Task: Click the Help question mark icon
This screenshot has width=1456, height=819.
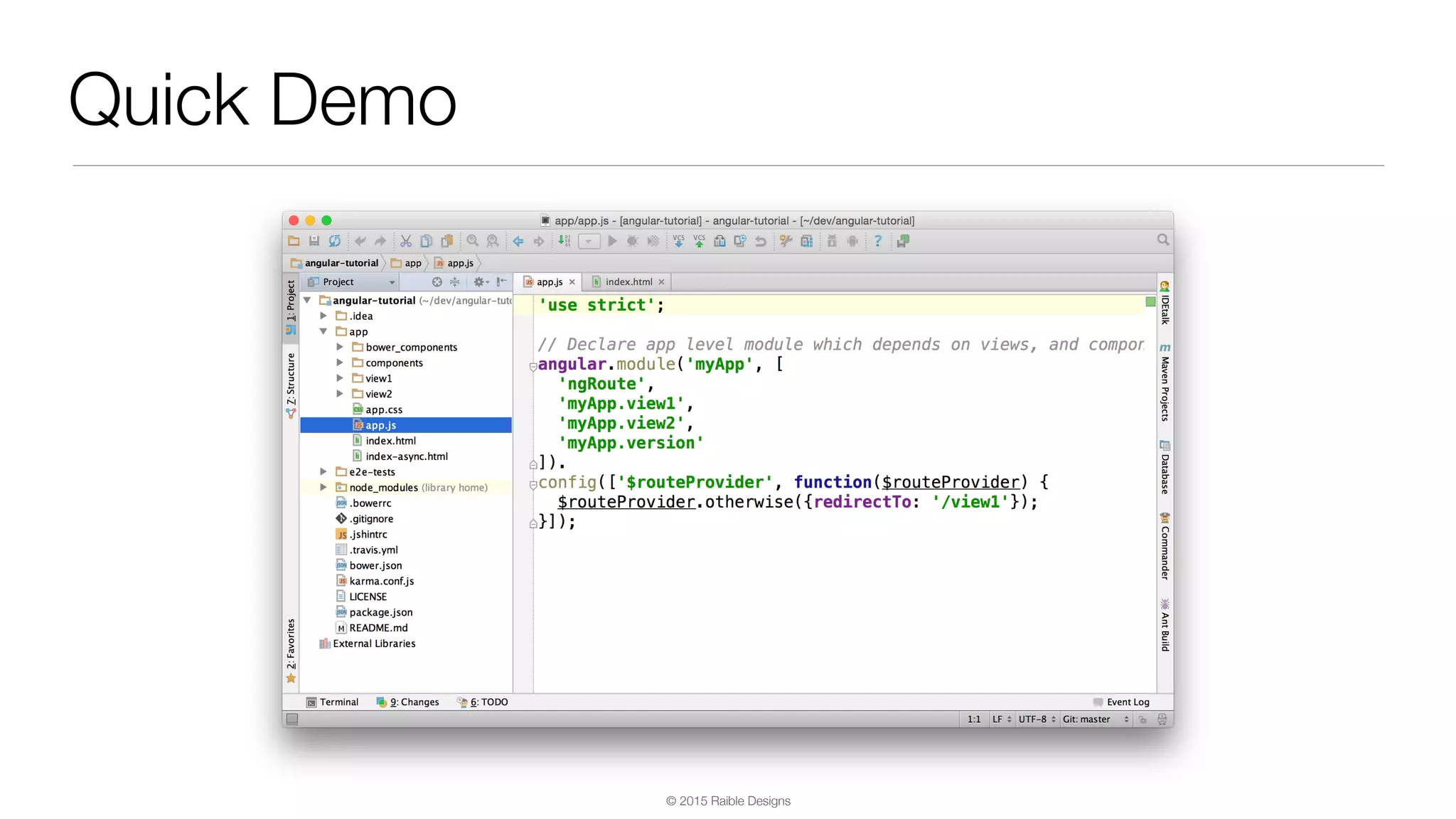Action: coord(878,241)
